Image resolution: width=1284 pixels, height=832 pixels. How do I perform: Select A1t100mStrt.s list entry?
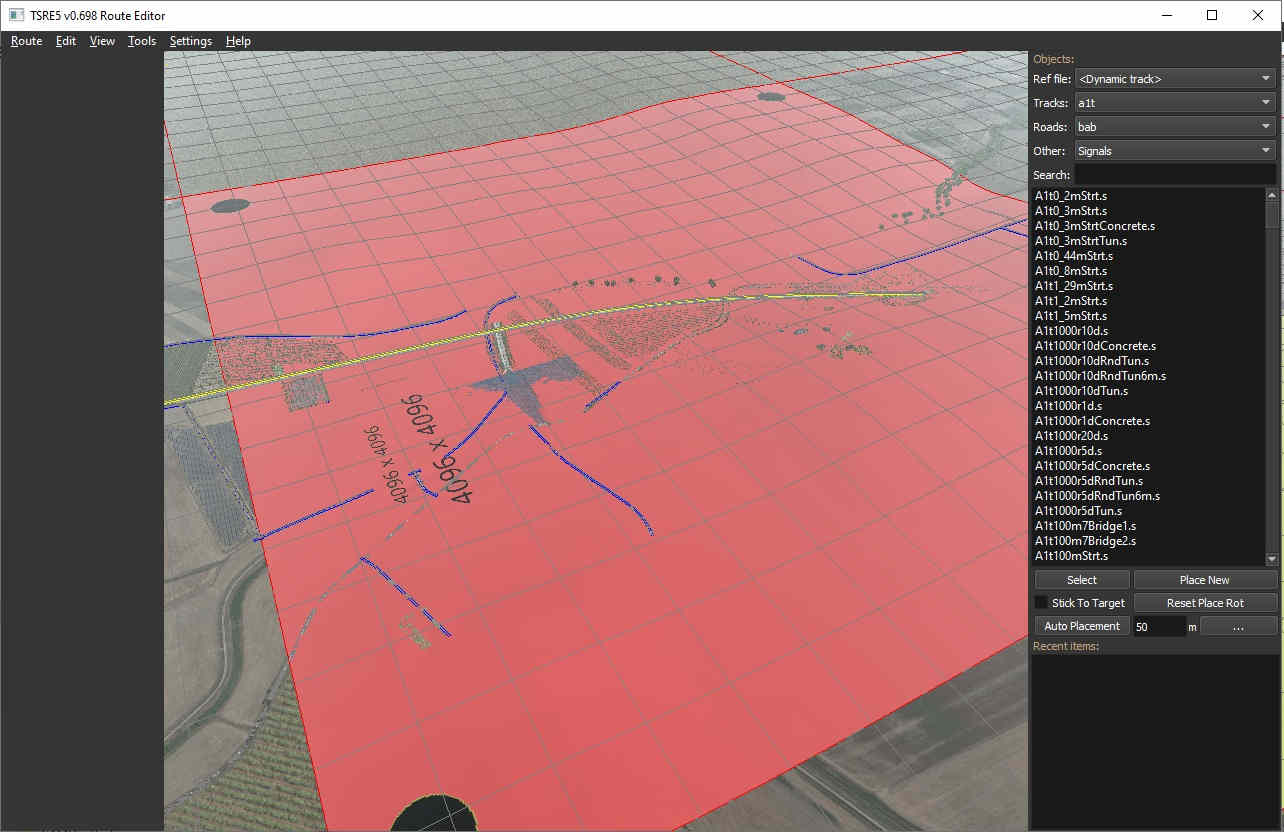pyautogui.click(x=1084, y=556)
